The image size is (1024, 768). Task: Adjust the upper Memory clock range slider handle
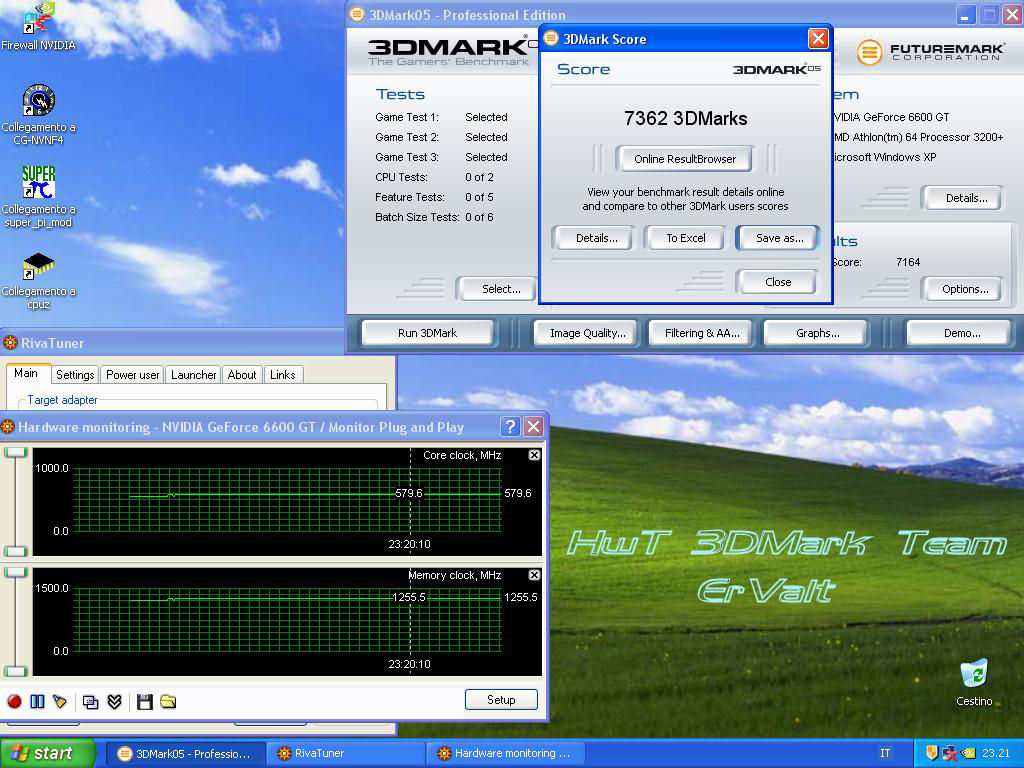tap(15, 573)
